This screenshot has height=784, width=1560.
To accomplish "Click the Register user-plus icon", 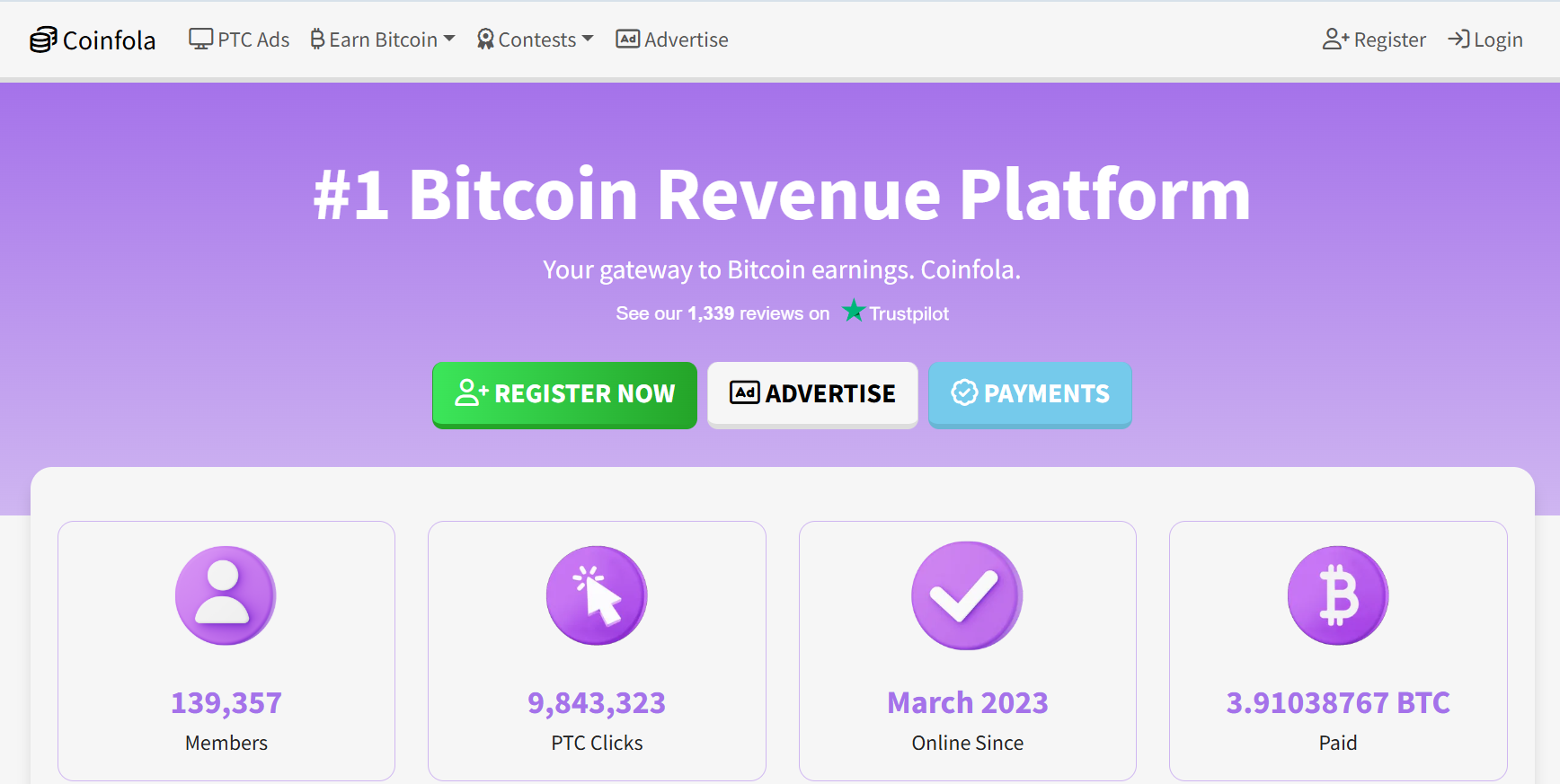I will click(x=1335, y=40).
